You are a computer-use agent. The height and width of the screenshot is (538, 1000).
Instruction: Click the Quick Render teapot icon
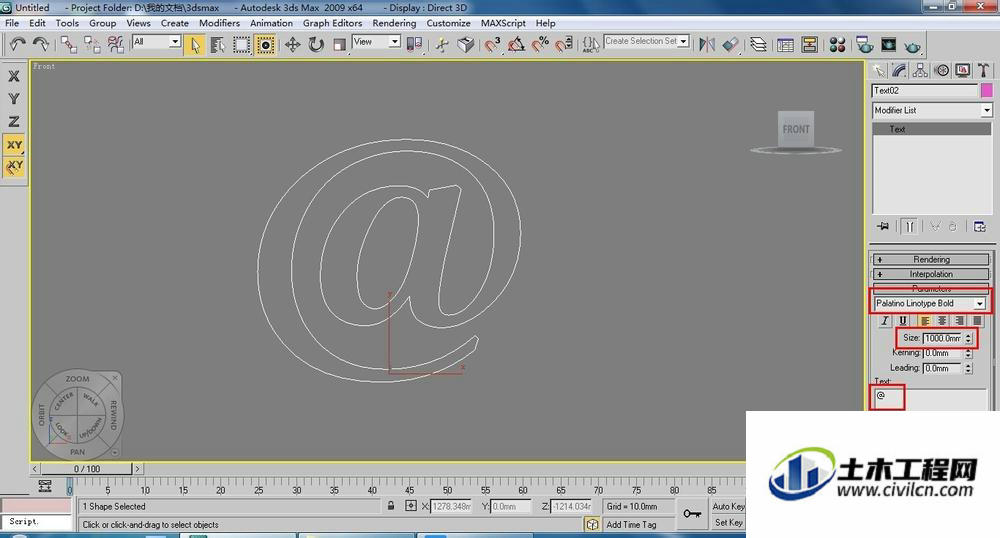pyautogui.click(x=913, y=46)
